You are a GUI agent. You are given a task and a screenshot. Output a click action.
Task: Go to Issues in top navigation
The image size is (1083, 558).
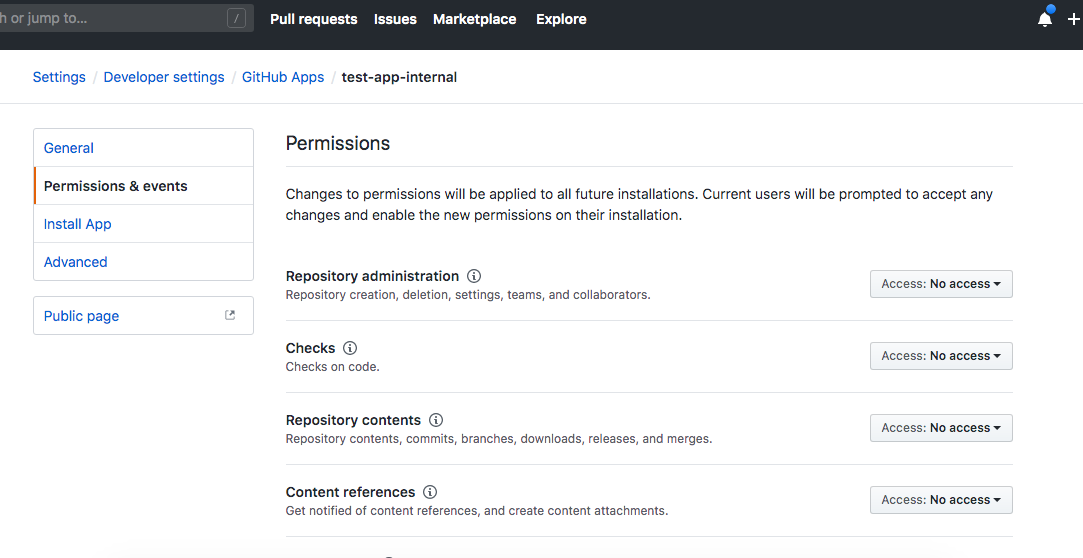(x=395, y=19)
